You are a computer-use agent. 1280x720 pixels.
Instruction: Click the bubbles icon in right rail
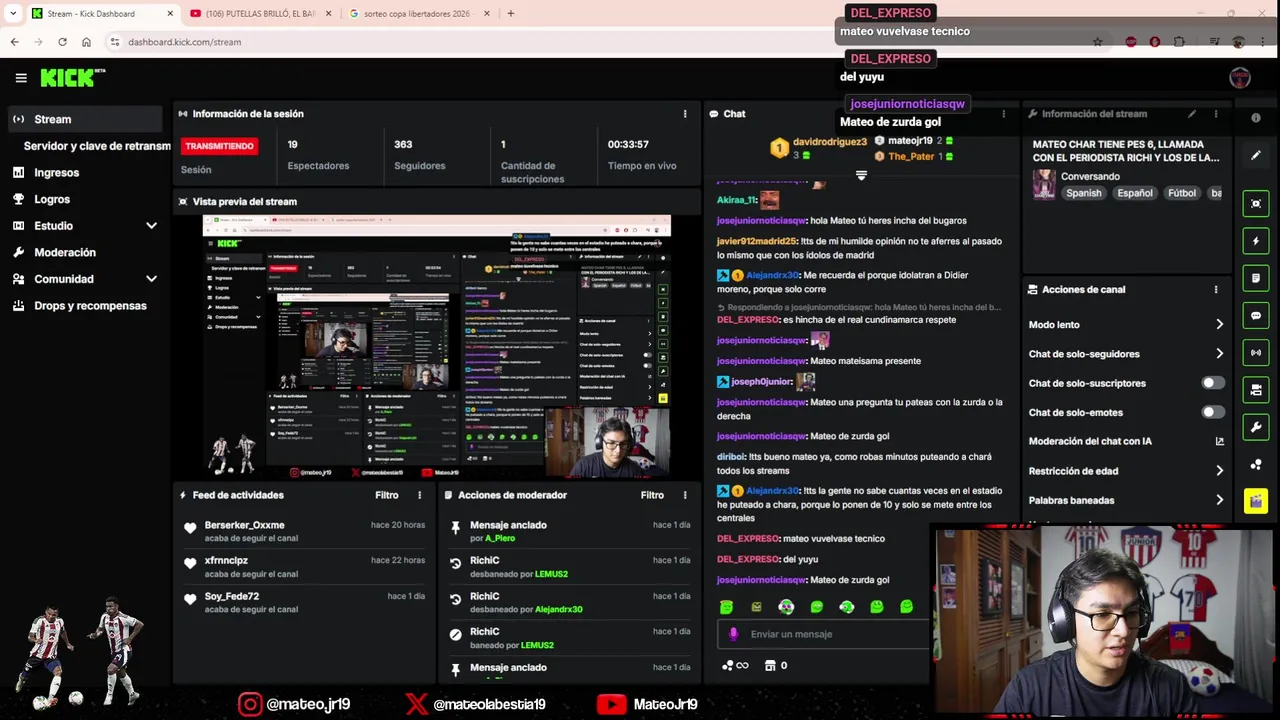coord(1256,465)
